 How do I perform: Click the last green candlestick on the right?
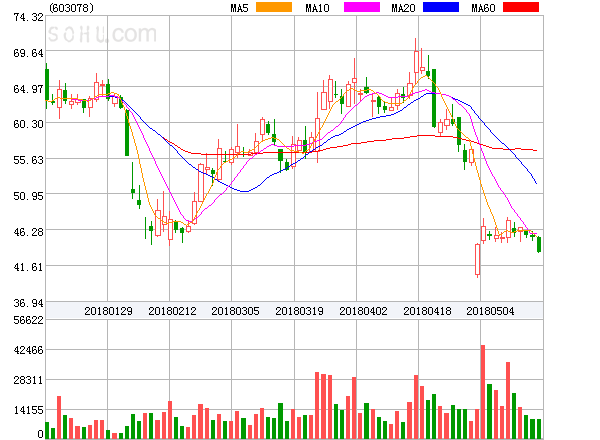coord(539,244)
